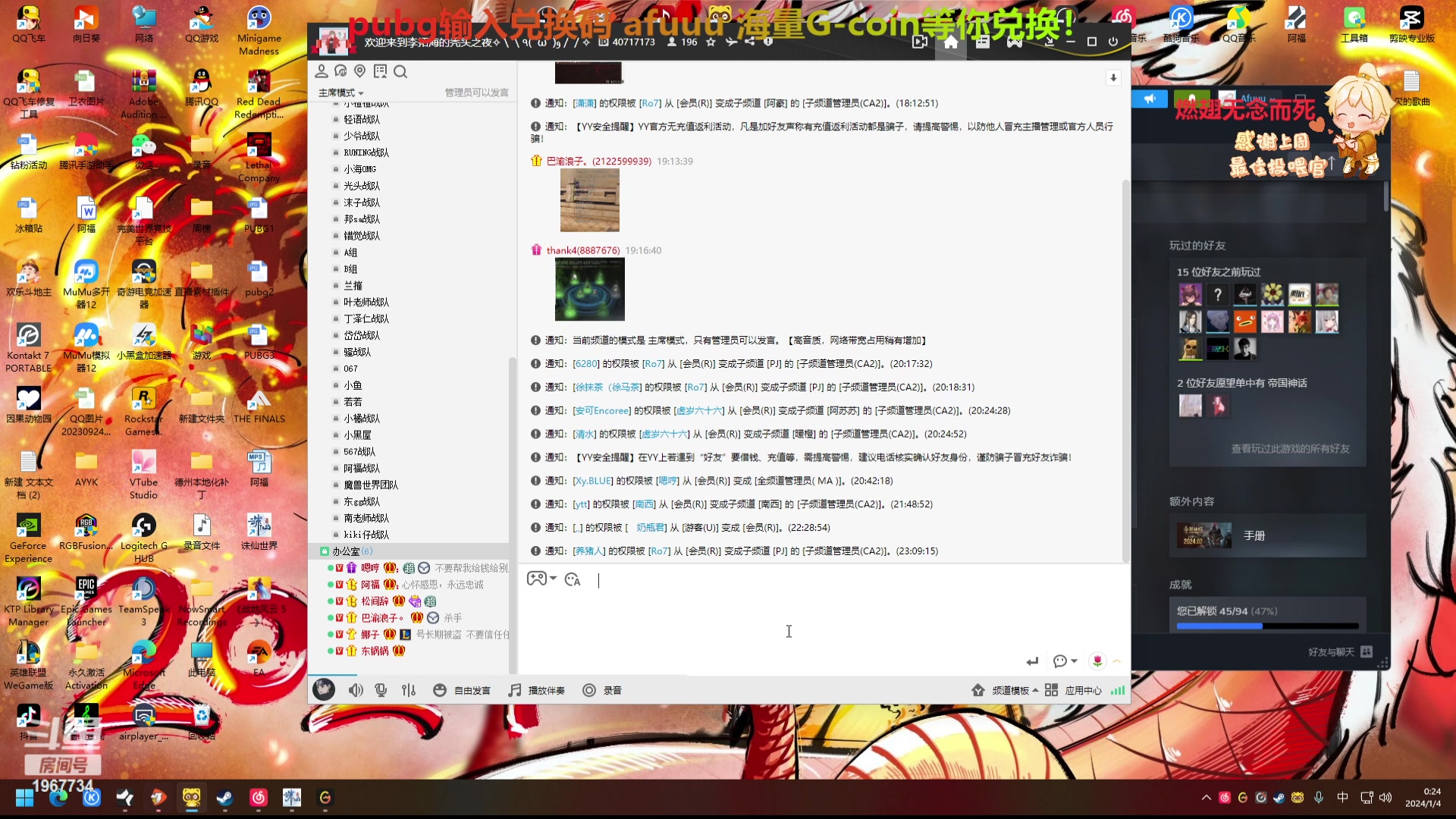1456x819 pixels.
Task: Launch Microsoft Edge from taskbar
Action: click(58, 798)
